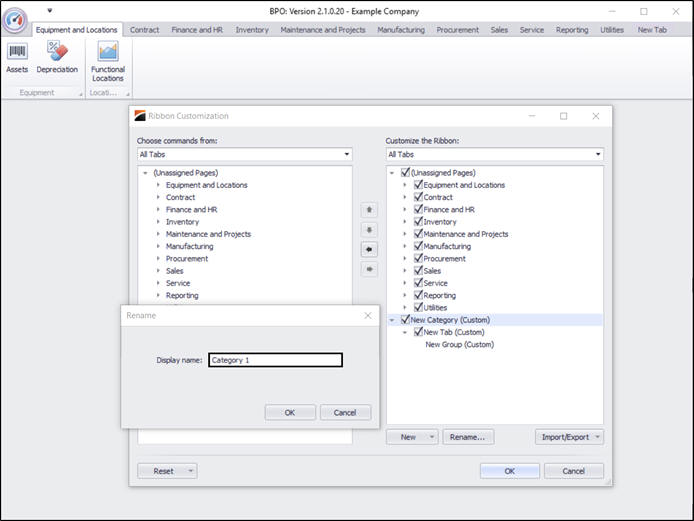
Task: Uncheck the Finance and HR checkbox
Action: 418,209
